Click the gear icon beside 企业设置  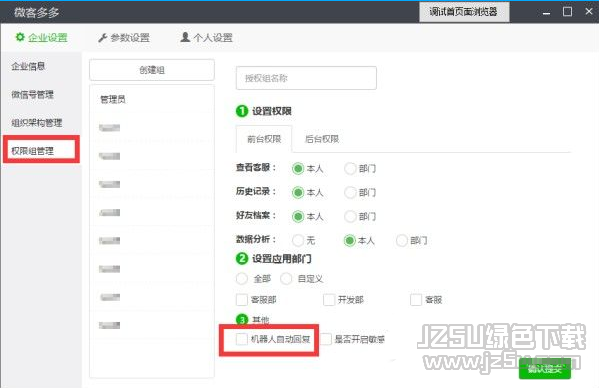[x=20, y=37]
